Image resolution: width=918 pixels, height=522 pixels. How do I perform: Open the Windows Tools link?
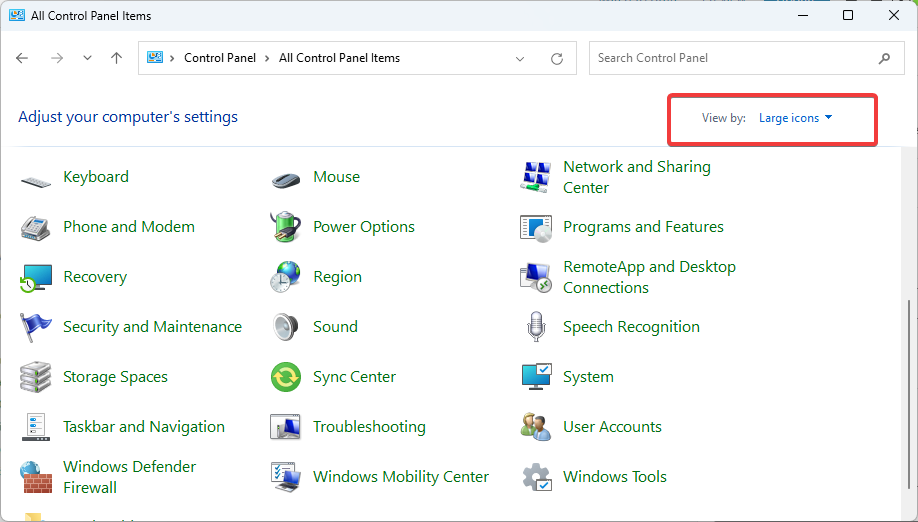tap(615, 477)
